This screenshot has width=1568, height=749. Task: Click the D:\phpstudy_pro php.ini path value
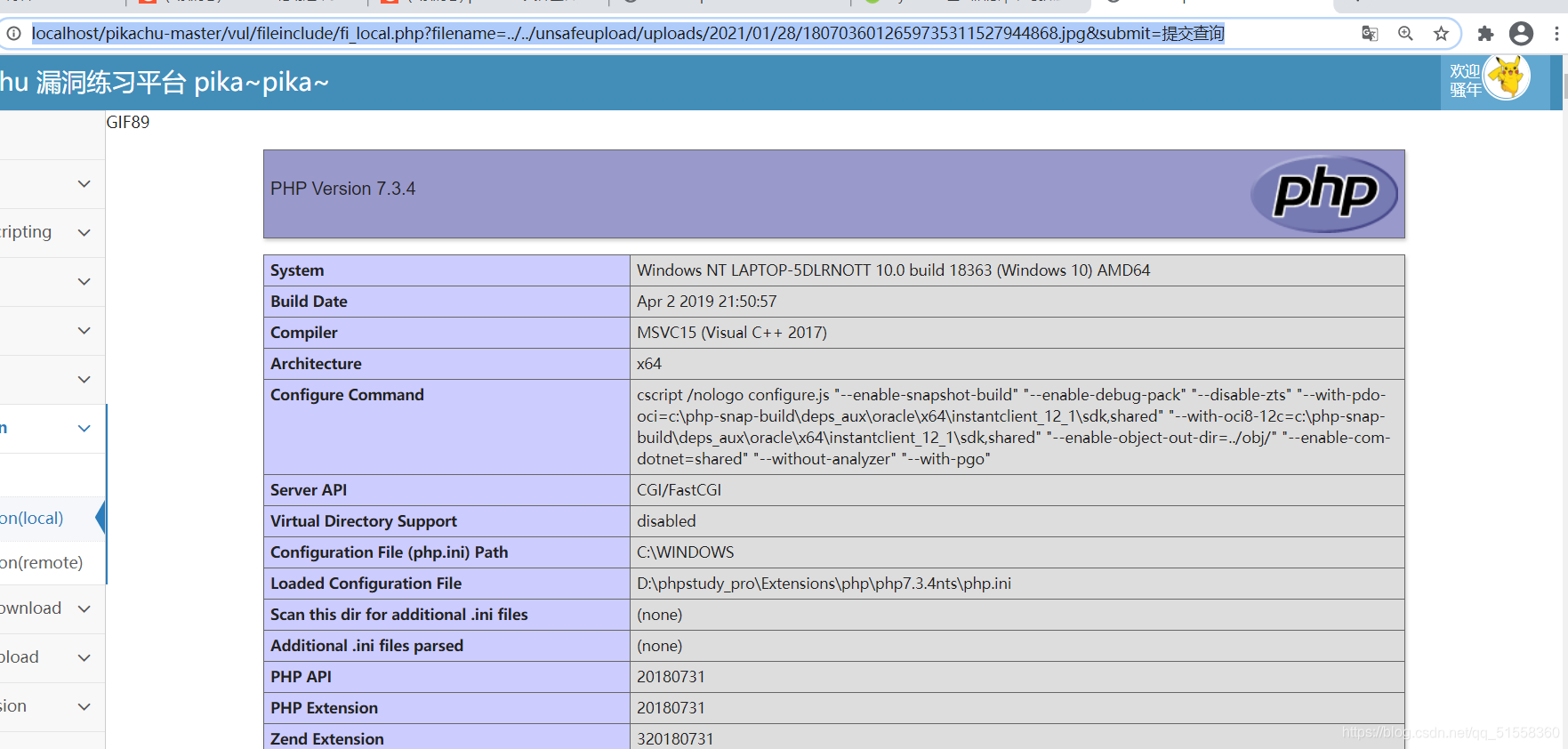(x=824, y=584)
